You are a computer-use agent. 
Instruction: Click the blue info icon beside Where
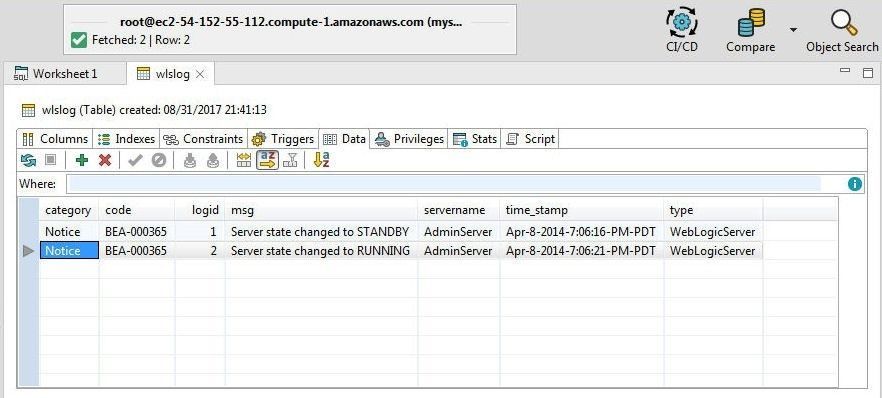(x=855, y=184)
